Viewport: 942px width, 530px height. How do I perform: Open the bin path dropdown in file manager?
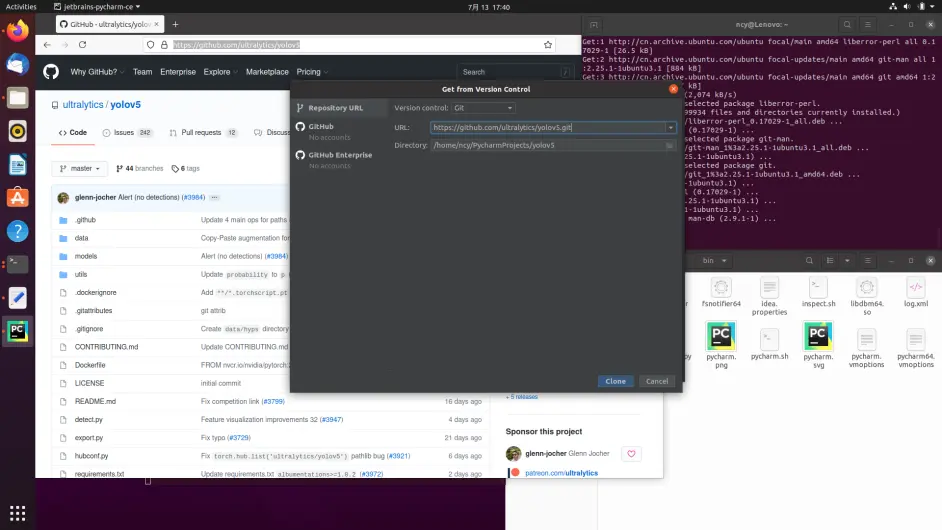(714, 261)
